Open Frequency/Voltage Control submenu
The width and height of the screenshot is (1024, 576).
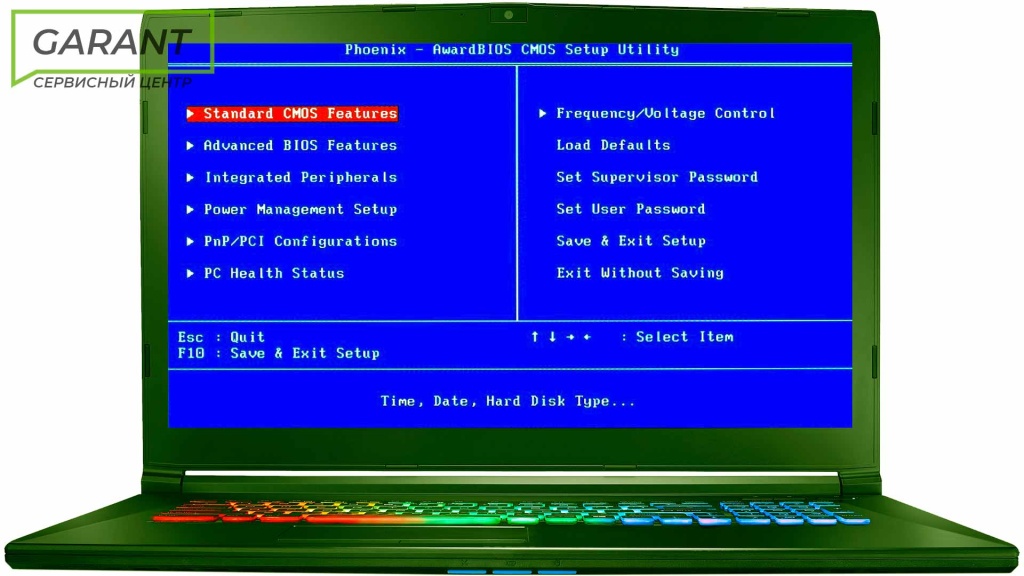coord(665,114)
